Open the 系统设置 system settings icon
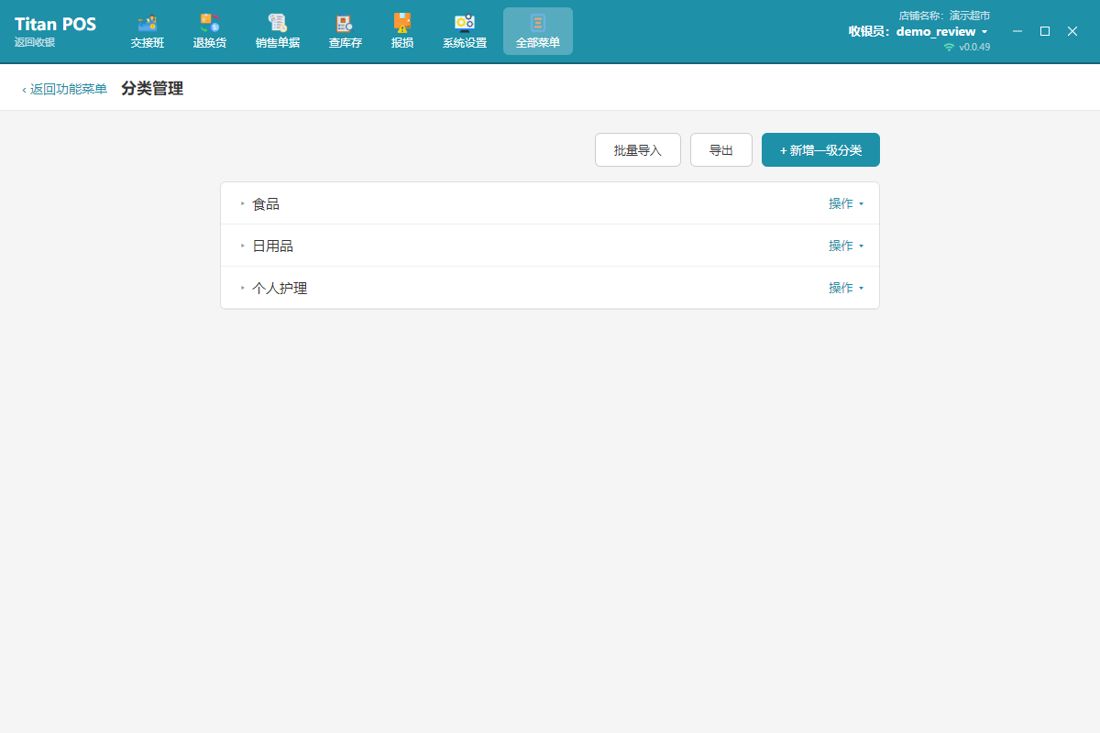Viewport: 1100px width, 733px height. pyautogui.click(x=464, y=32)
